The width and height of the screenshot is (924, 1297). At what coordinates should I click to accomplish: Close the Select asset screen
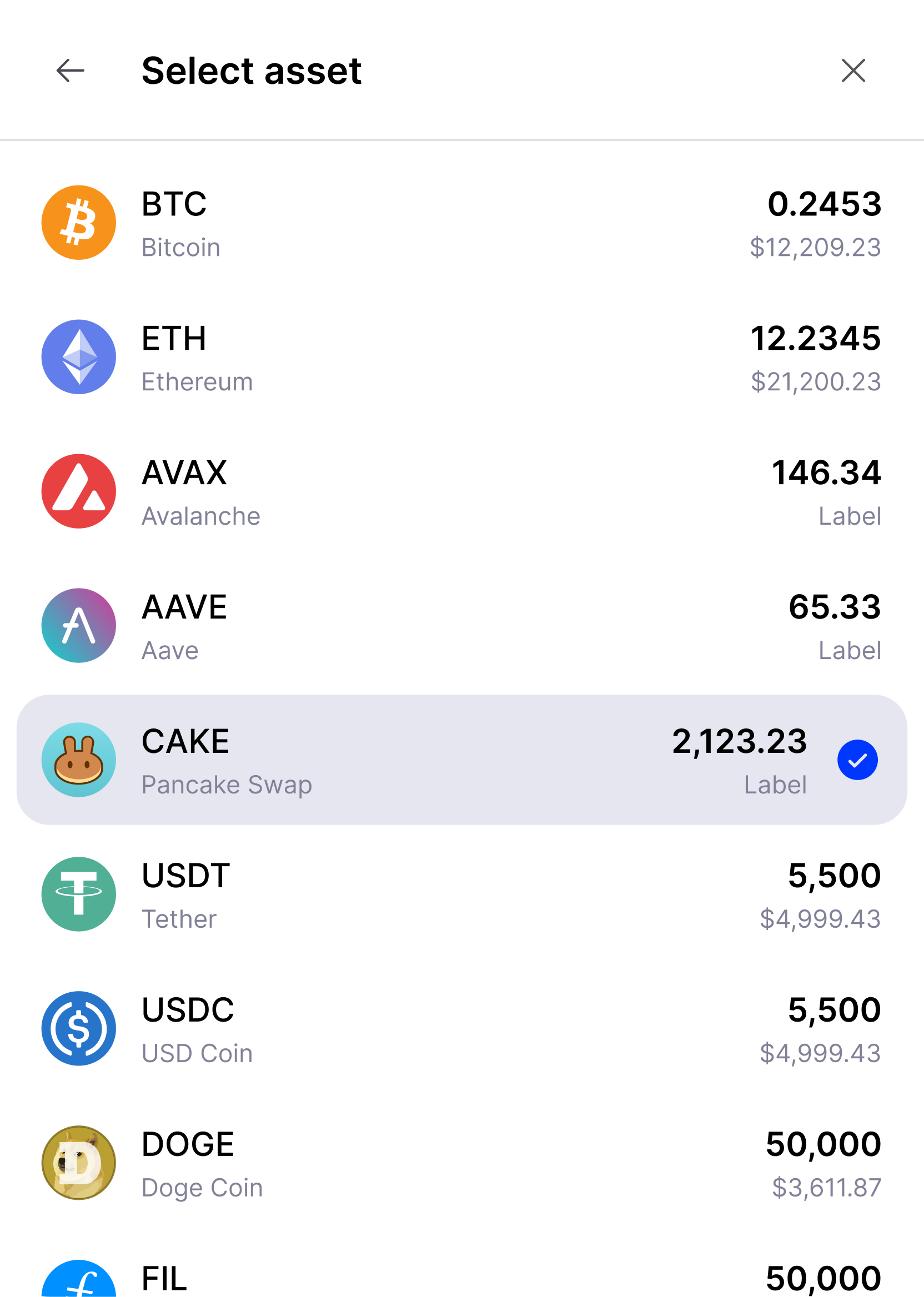tap(853, 71)
